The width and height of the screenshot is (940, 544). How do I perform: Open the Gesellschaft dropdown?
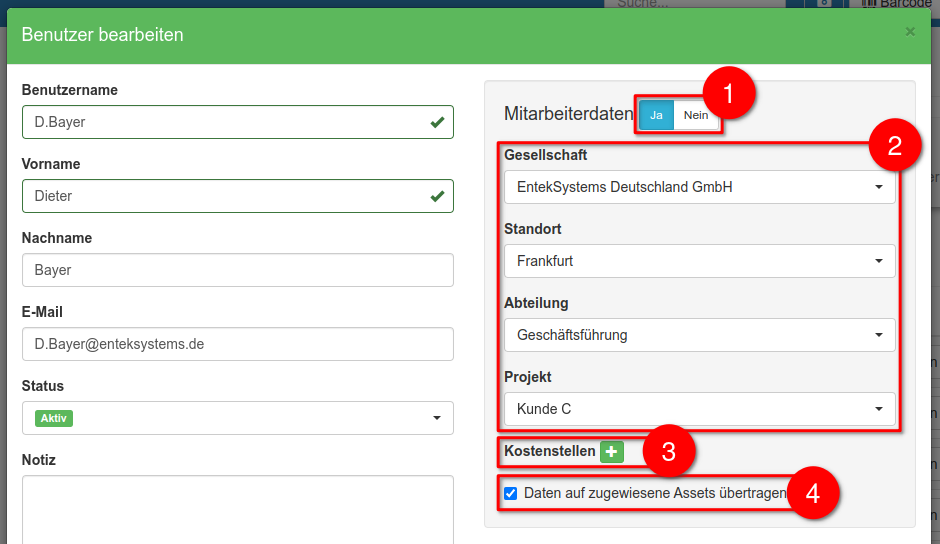point(700,187)
